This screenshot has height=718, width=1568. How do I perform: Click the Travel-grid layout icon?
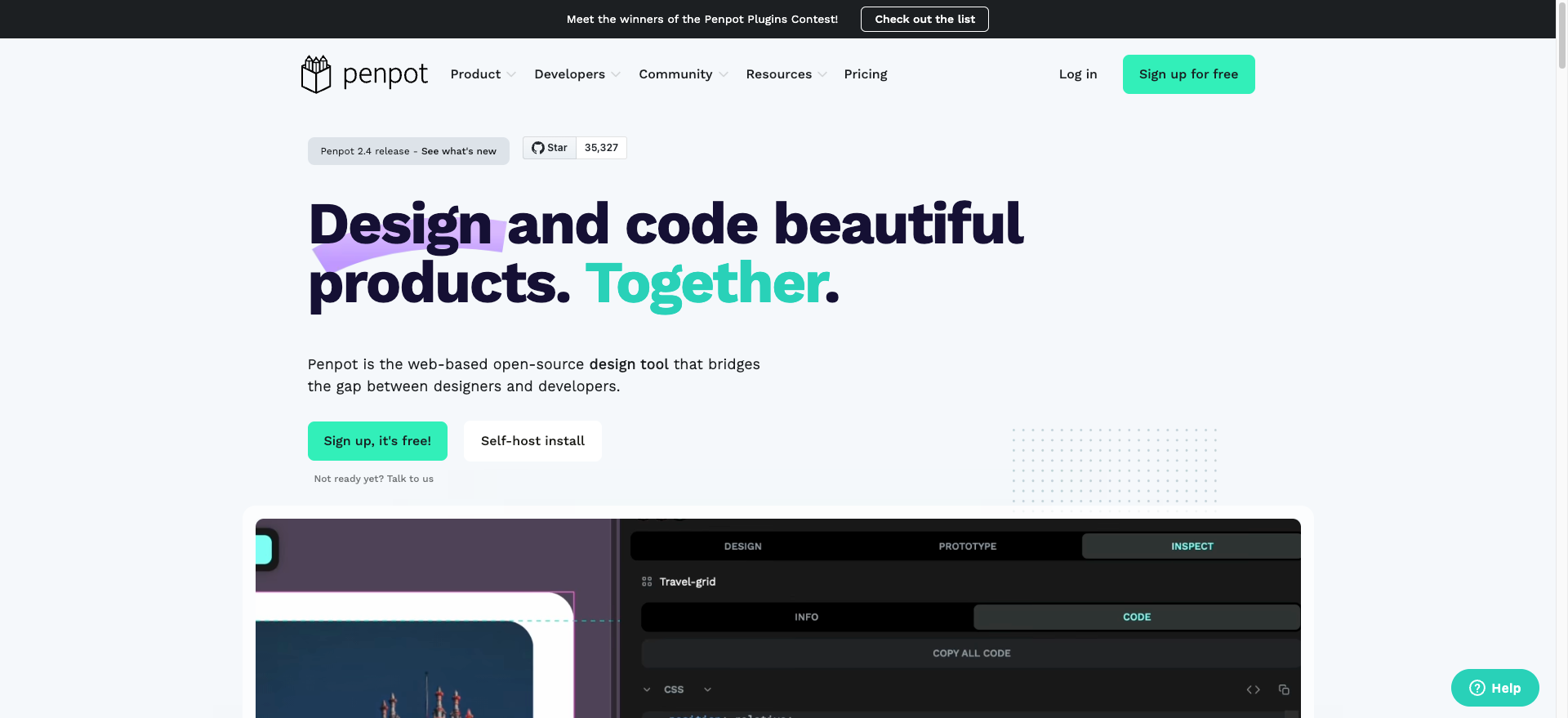[647, 582]
